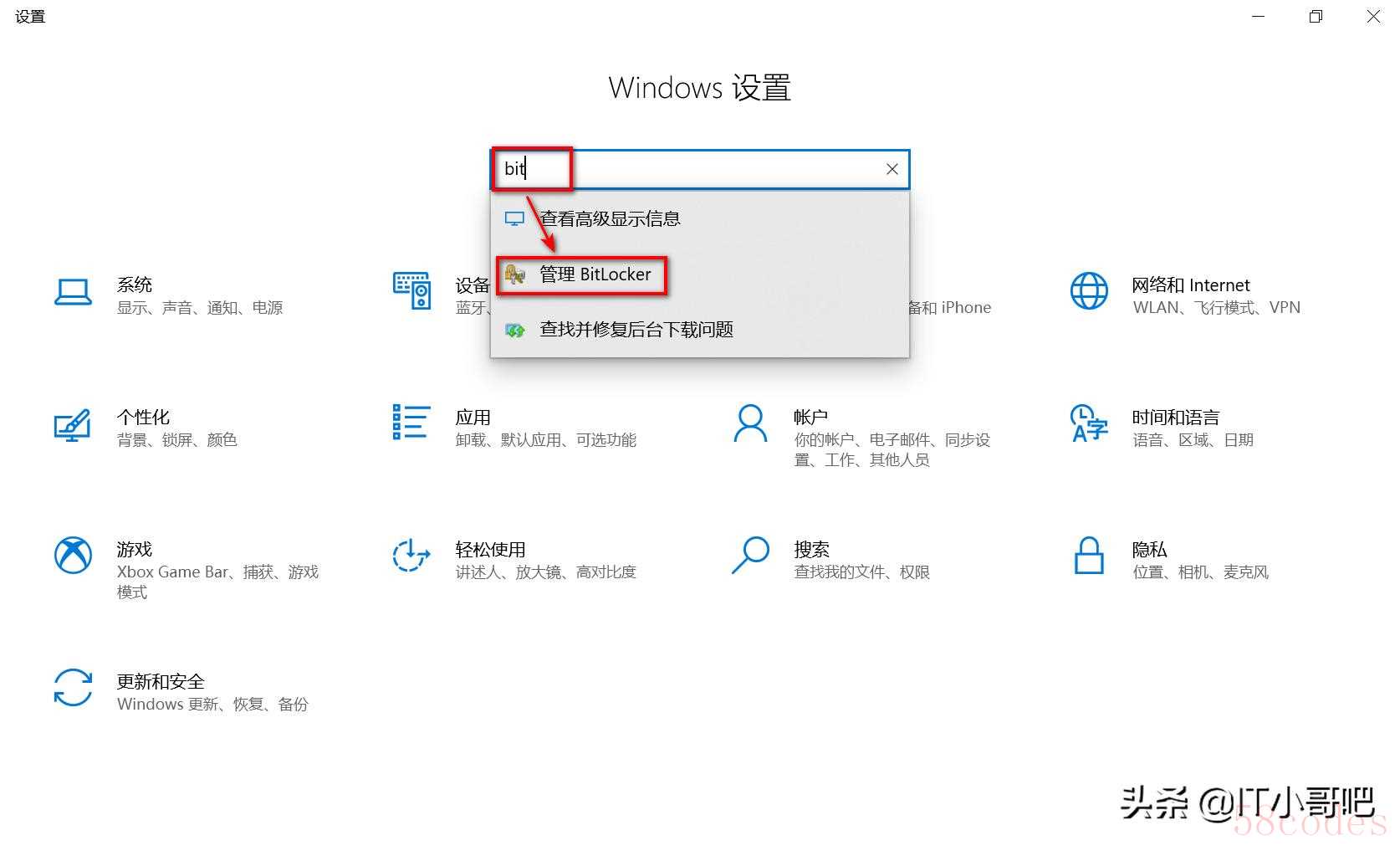Open the 隐私 padlock icon
This screenshot has width=1400, height=846.
coord(1089,556)
